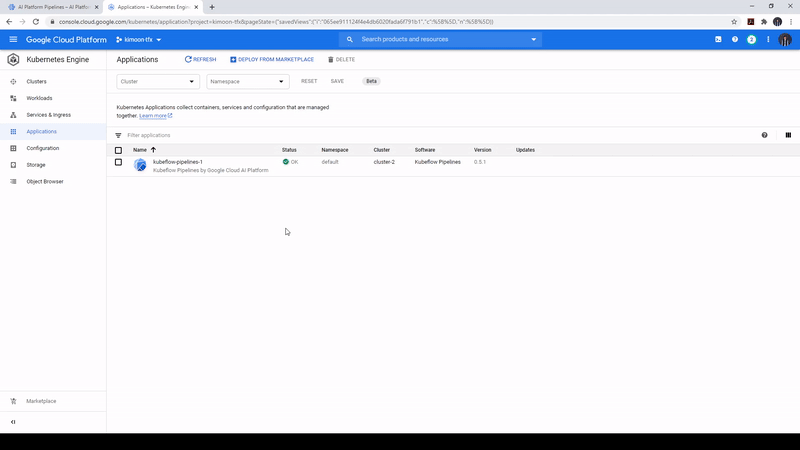Expand the search bar dropdown arrow

(534, 39)
